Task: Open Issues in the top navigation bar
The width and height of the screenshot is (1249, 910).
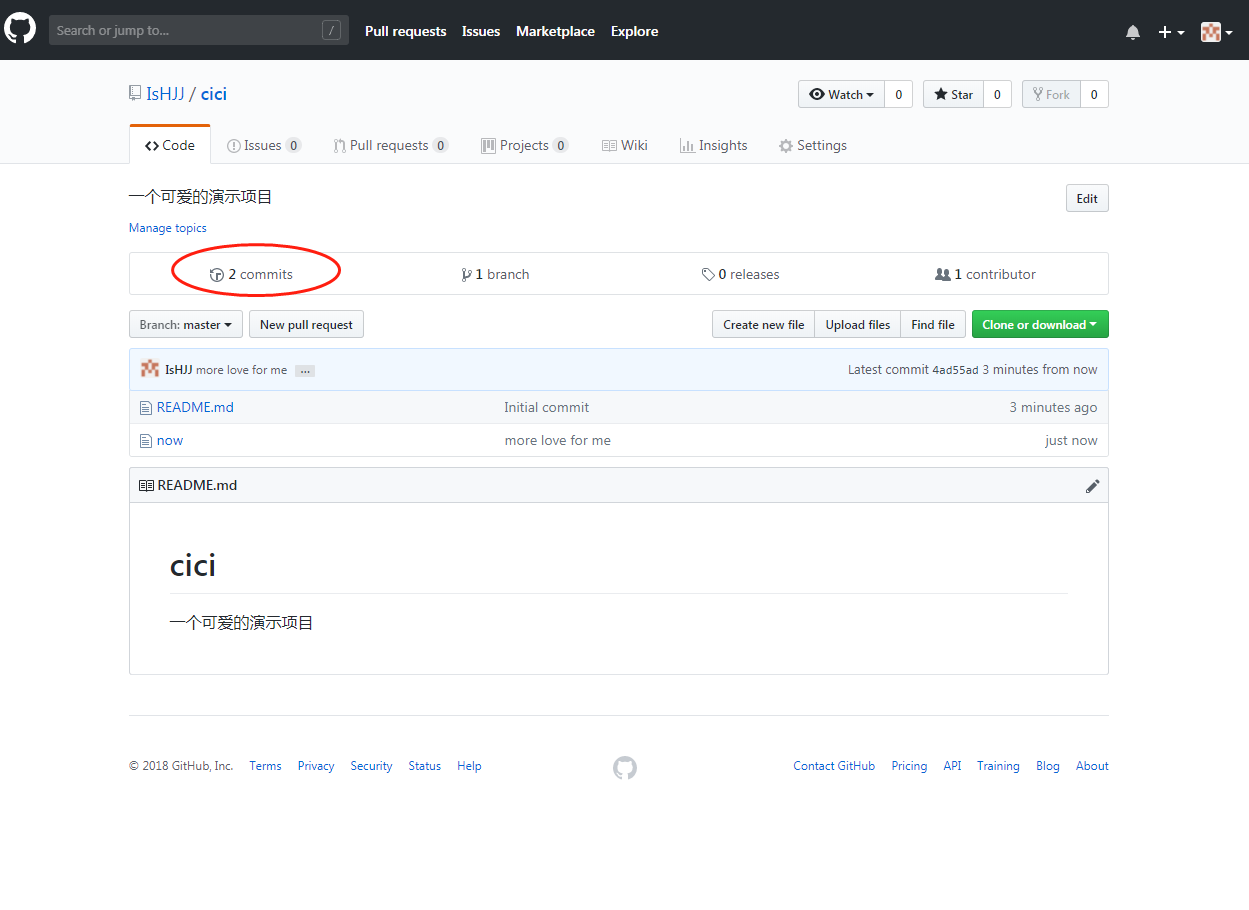Action: tap(481, 31)
